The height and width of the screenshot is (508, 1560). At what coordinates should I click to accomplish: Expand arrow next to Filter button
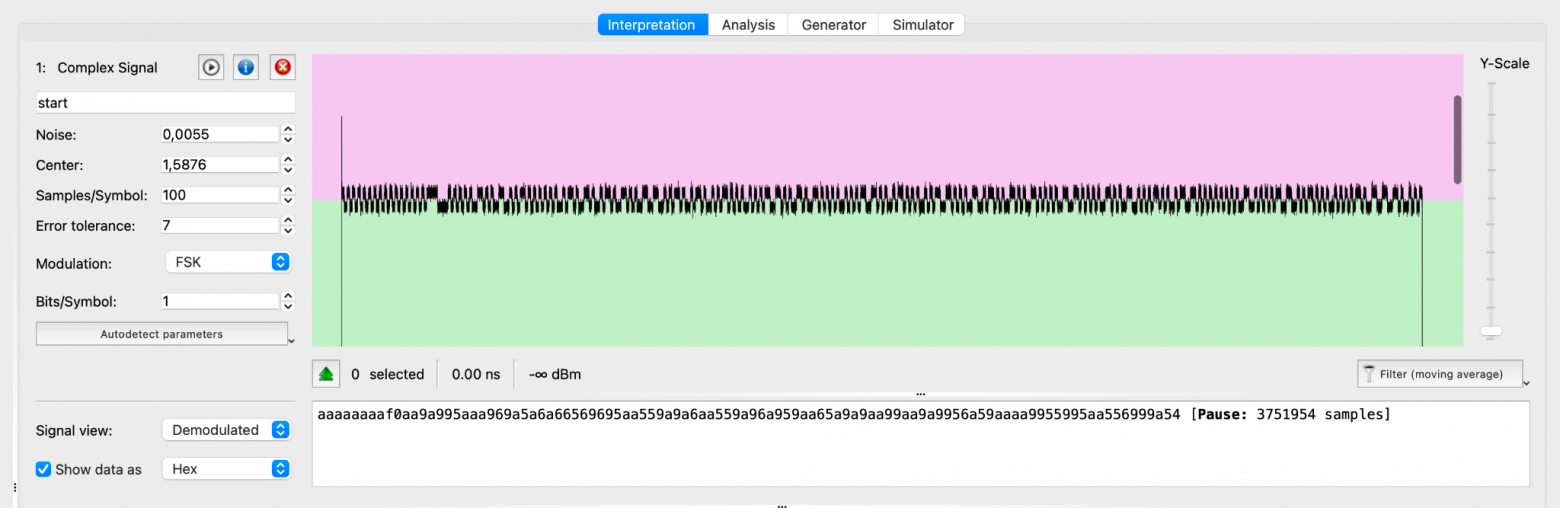pos(1527,381)
